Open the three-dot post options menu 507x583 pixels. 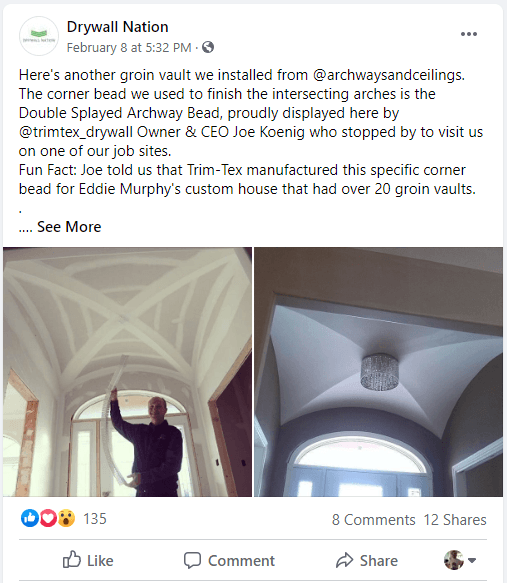[469, 34]
